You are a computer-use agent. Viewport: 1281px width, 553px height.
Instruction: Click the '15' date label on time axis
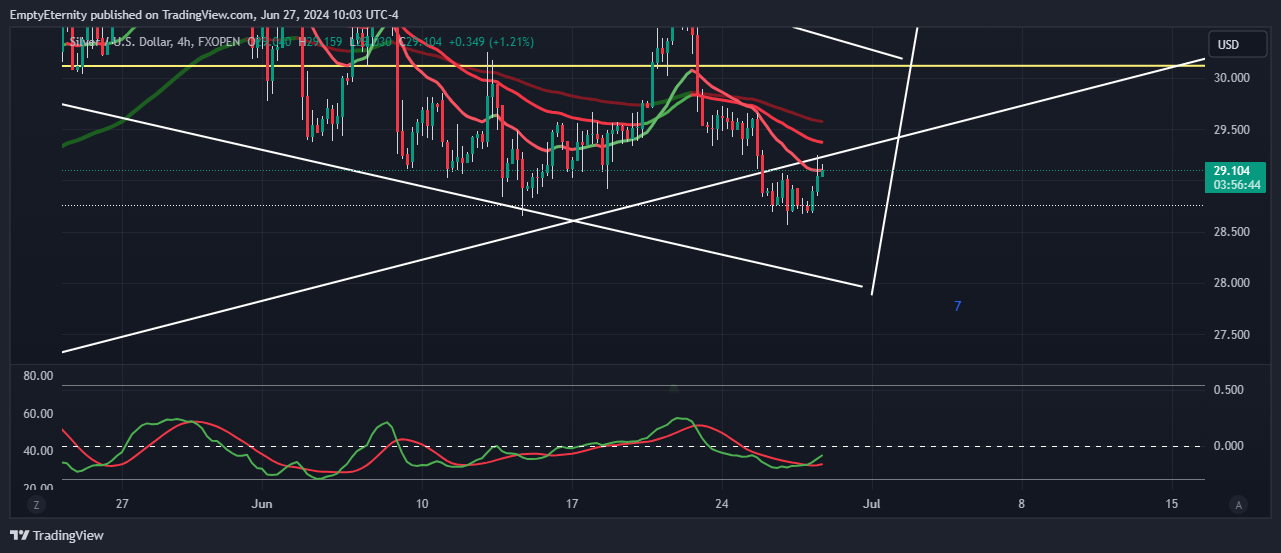pyautogui.click(x=1172, y=504)
